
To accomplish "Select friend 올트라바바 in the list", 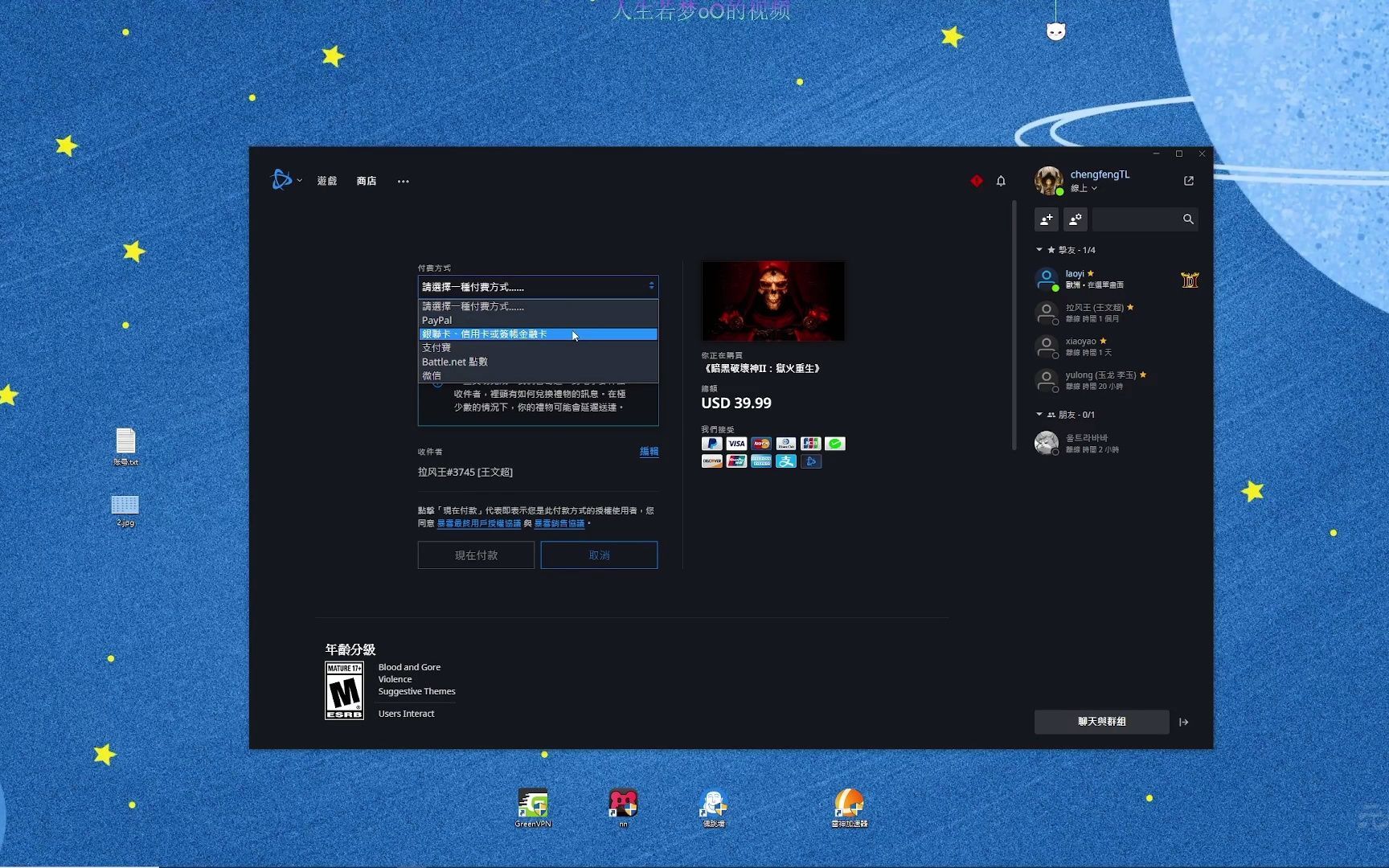I will (1116, 443).
